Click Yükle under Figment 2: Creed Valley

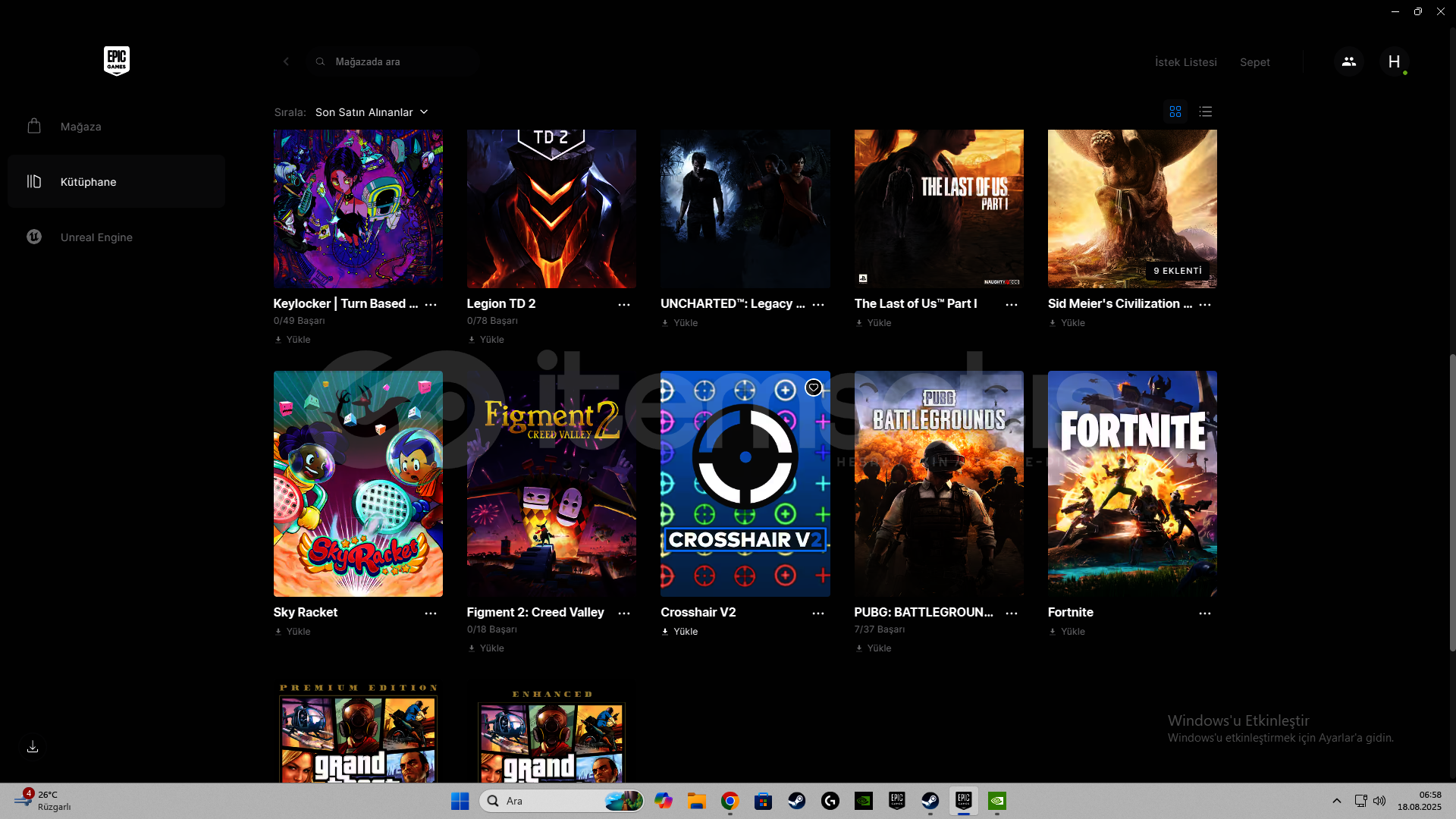[486, 648]
